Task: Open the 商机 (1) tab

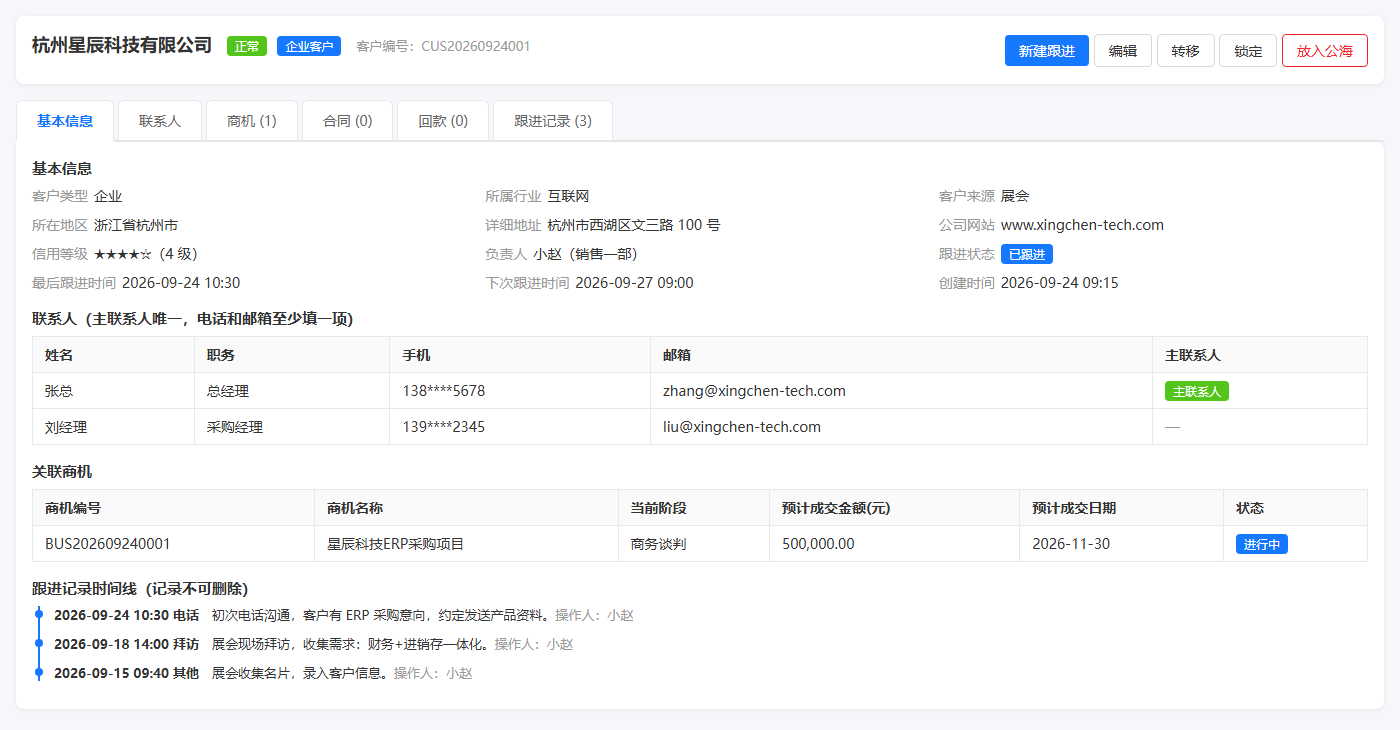Action: point(252,121)
